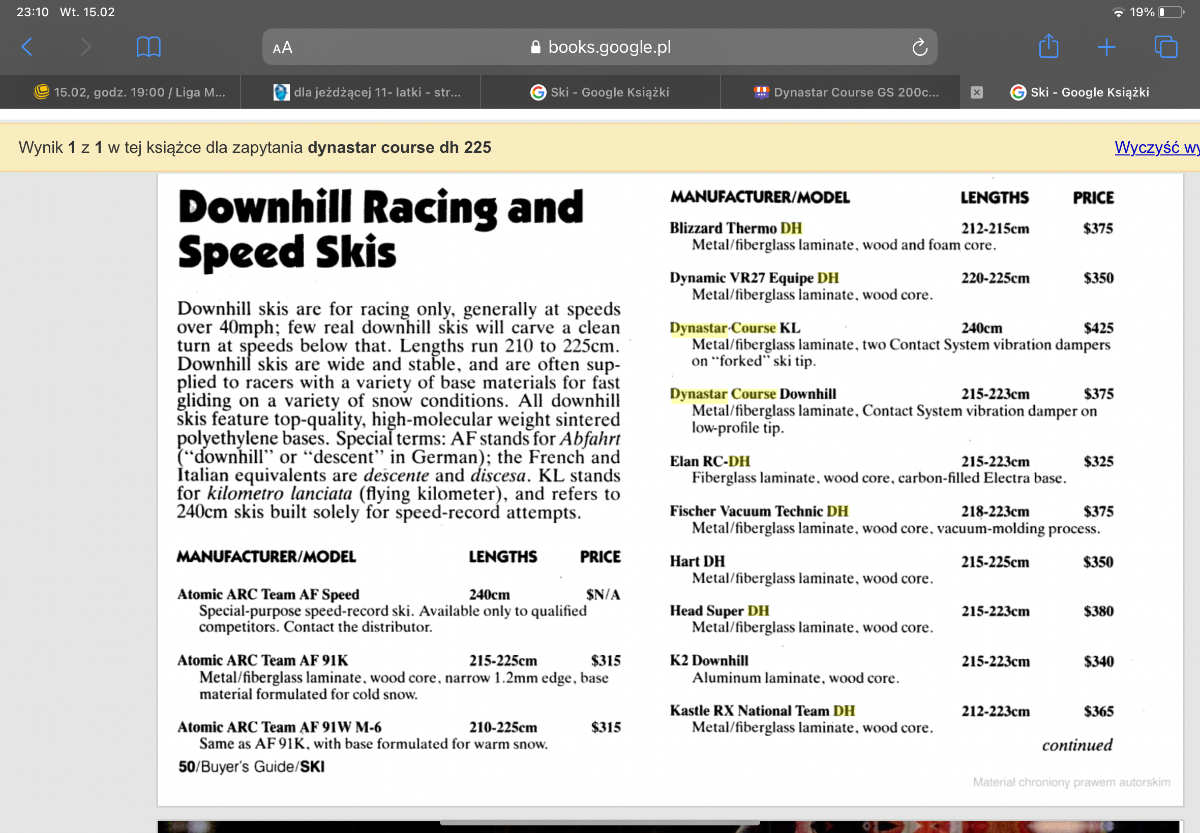The width and height of the screenshot is (1200, 833).
Task: Switch to 'dla jeżdżącej 11- latki' tab
Action: pyautogui.click(x=368, y=92)
